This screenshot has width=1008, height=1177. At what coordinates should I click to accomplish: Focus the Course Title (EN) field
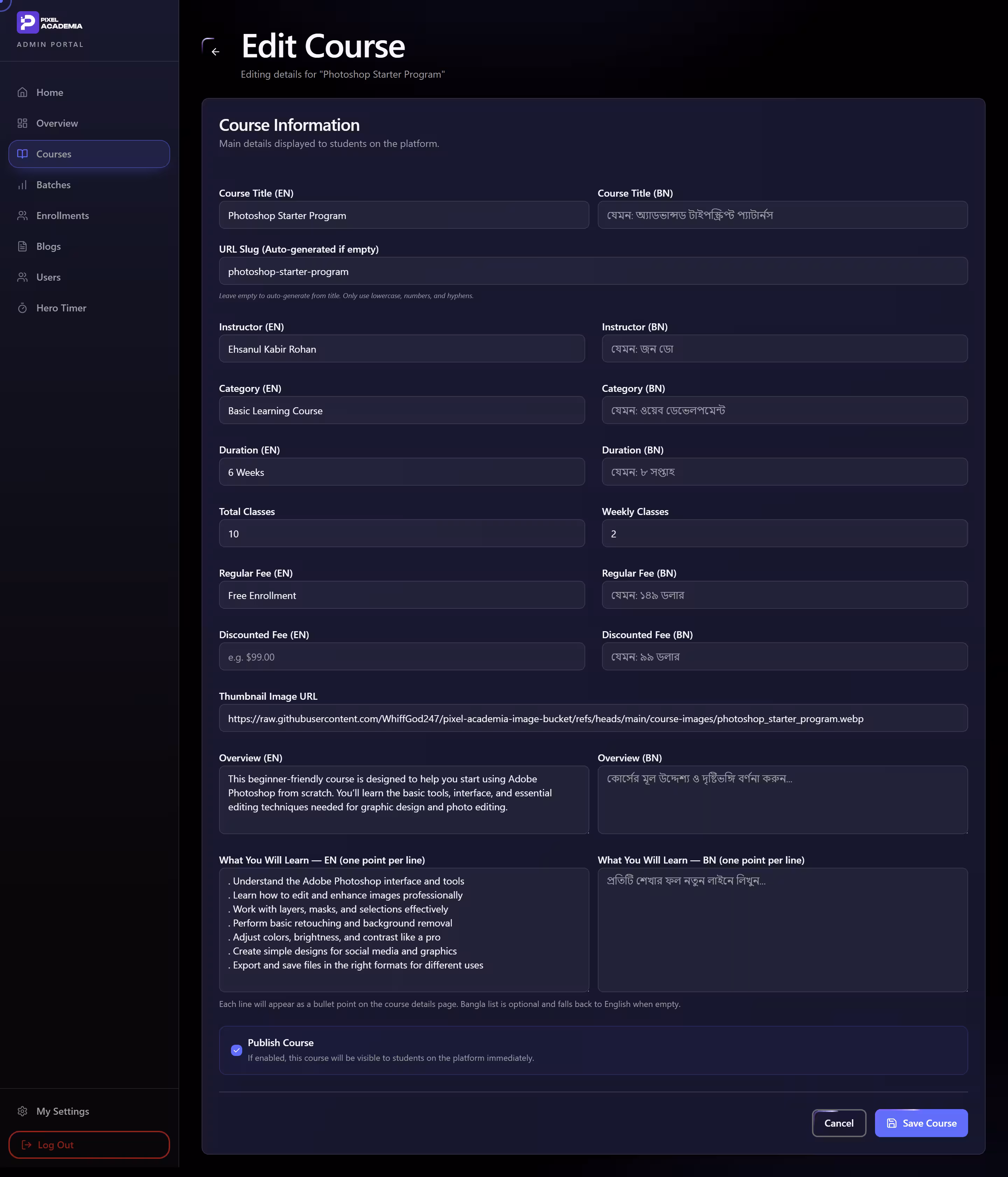(404, 215)
